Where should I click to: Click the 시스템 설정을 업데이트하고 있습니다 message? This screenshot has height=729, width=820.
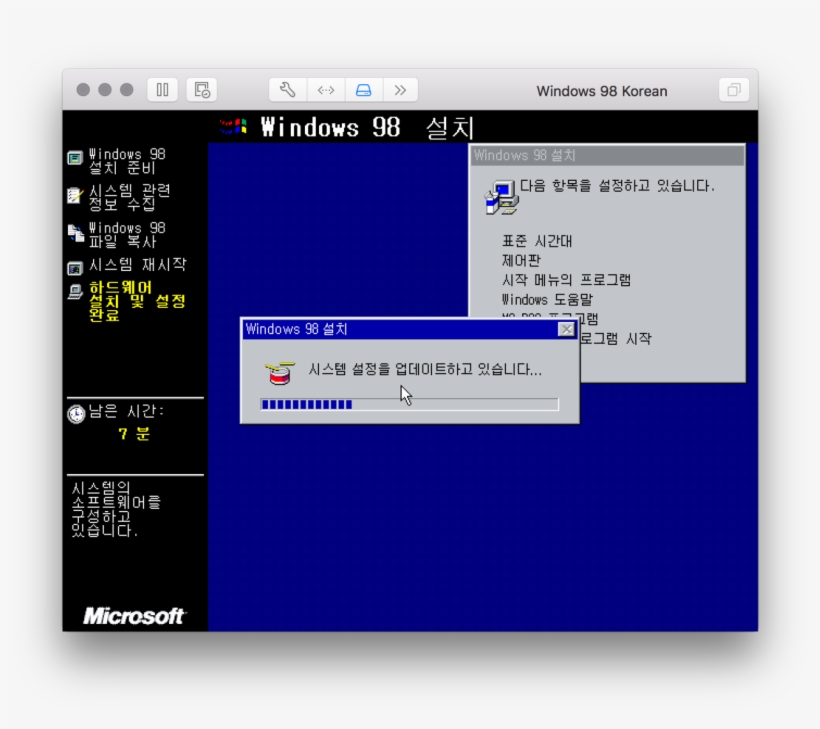(x=425, y=369)
